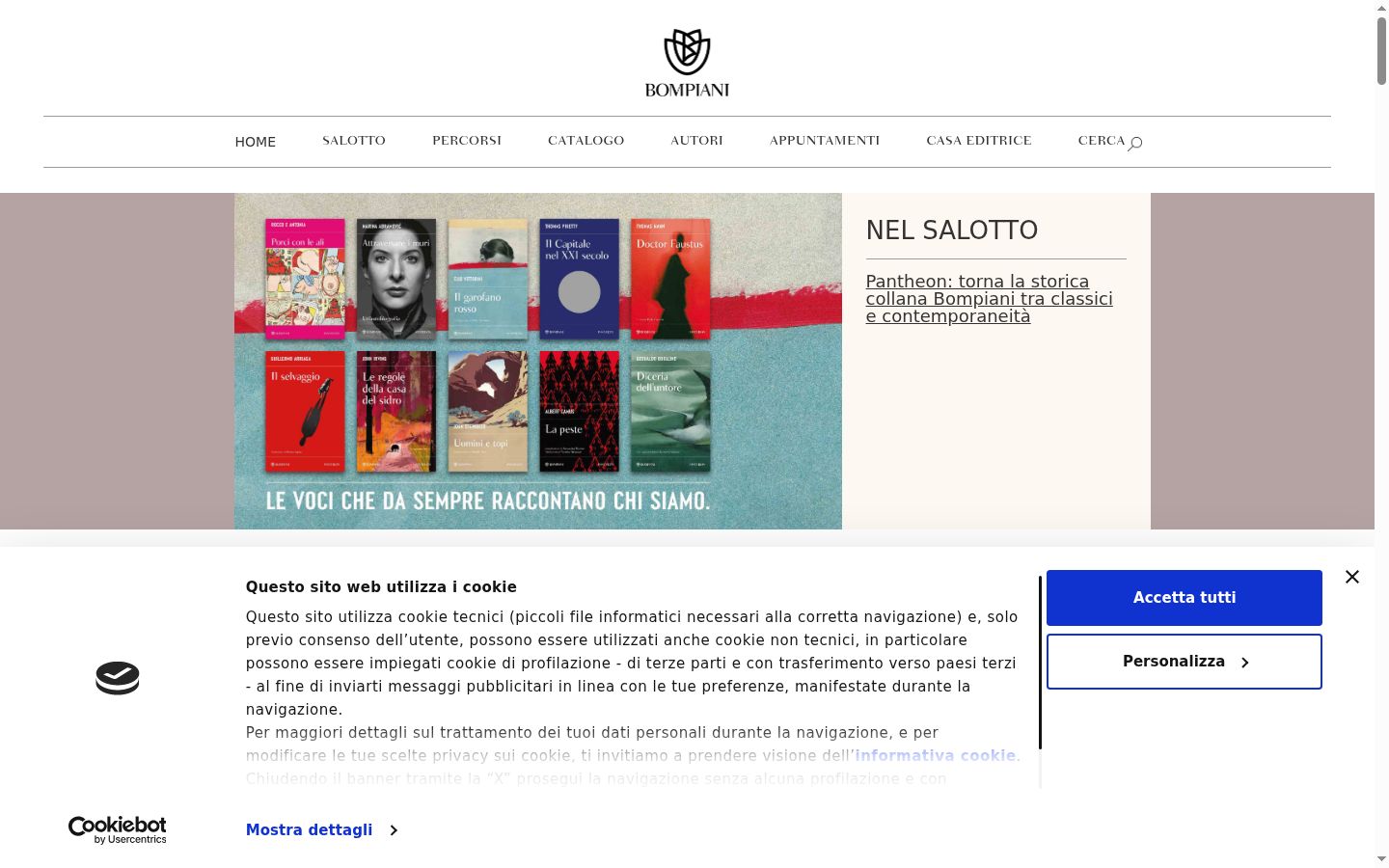
Task: Click the chevron beside Mostra dettagli
Action: click(394, 830)
